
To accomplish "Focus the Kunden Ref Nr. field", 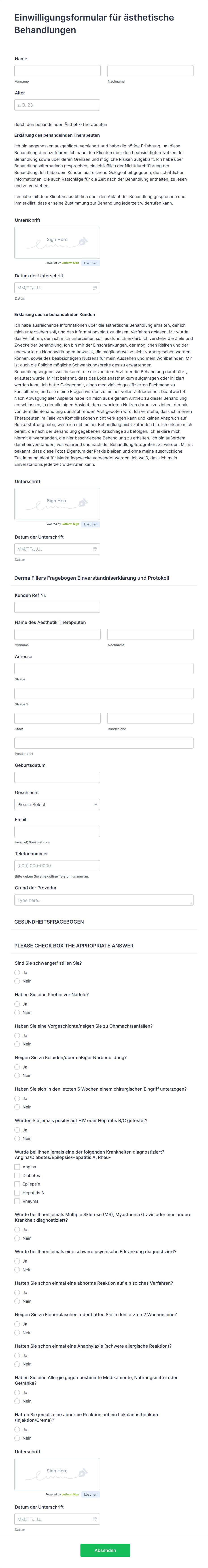I will pyautogui.click(x=57, y=607).
